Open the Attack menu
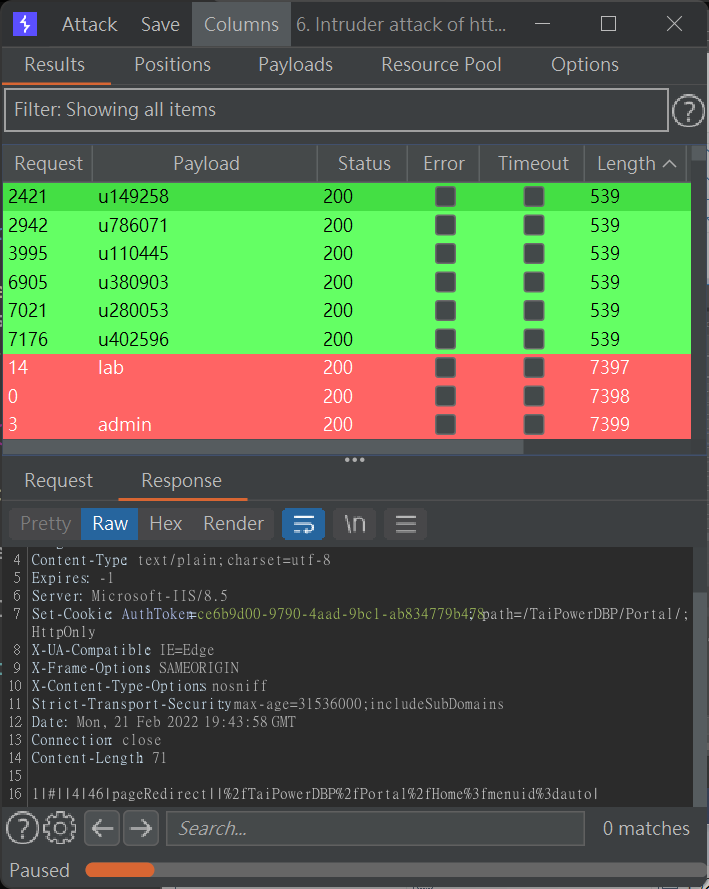The width and height of the screenshot is (709, 889). [89, 24]
